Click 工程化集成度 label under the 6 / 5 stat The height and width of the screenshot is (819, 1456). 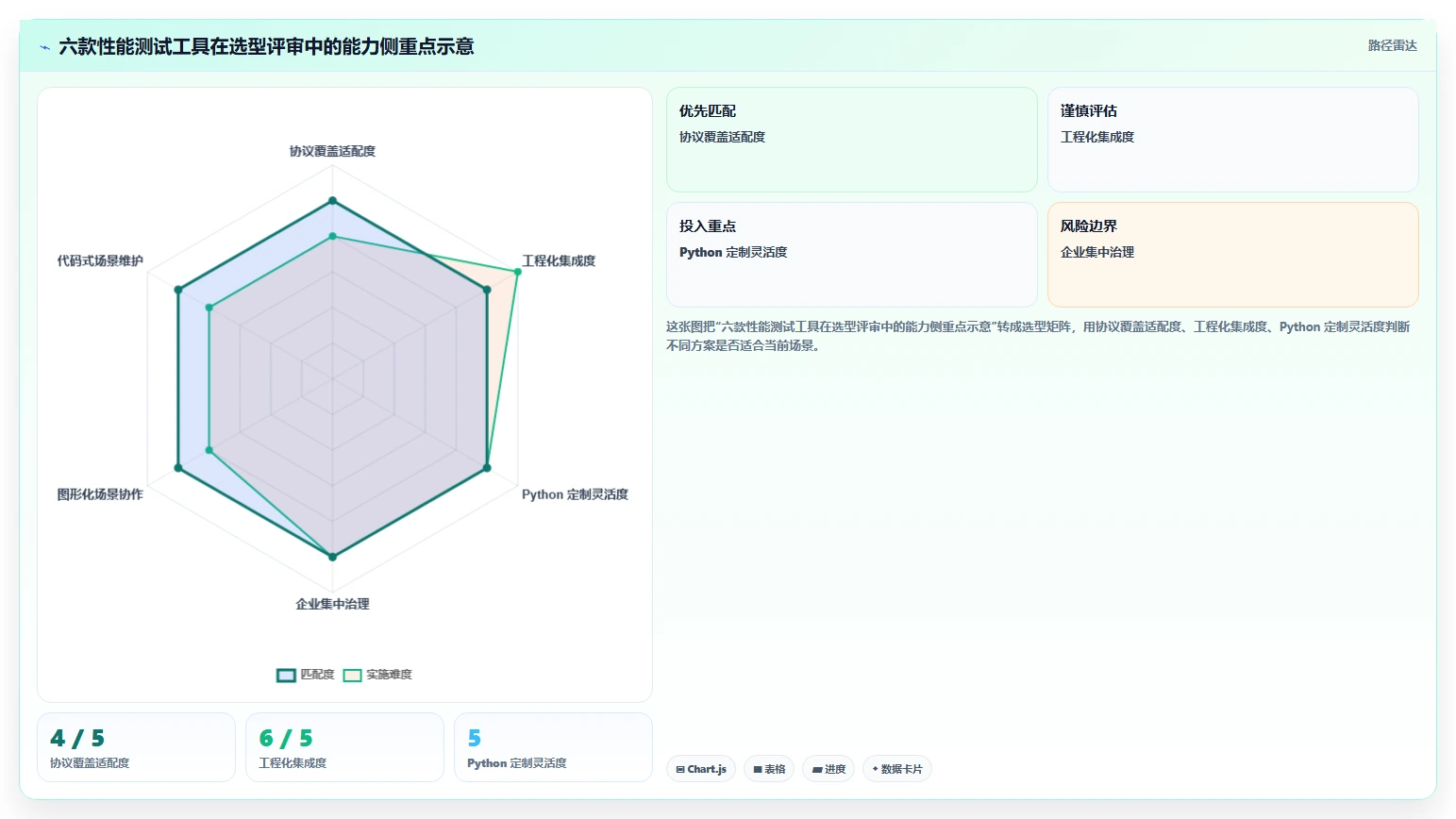(293, 763)
